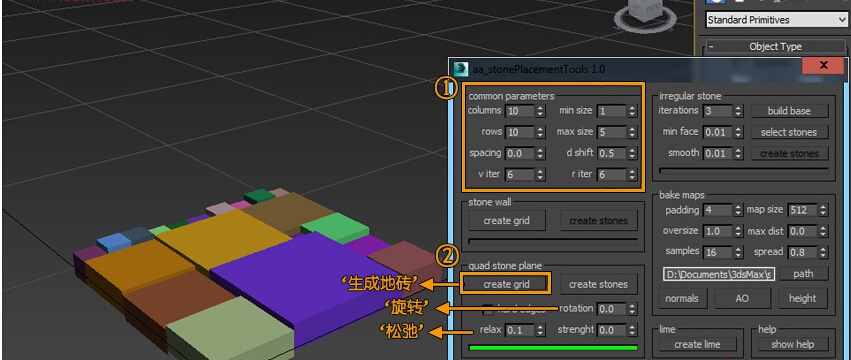Adjust the iterations spinner arrows
Viewport: 851px width, 360px height.
point(738,111)
